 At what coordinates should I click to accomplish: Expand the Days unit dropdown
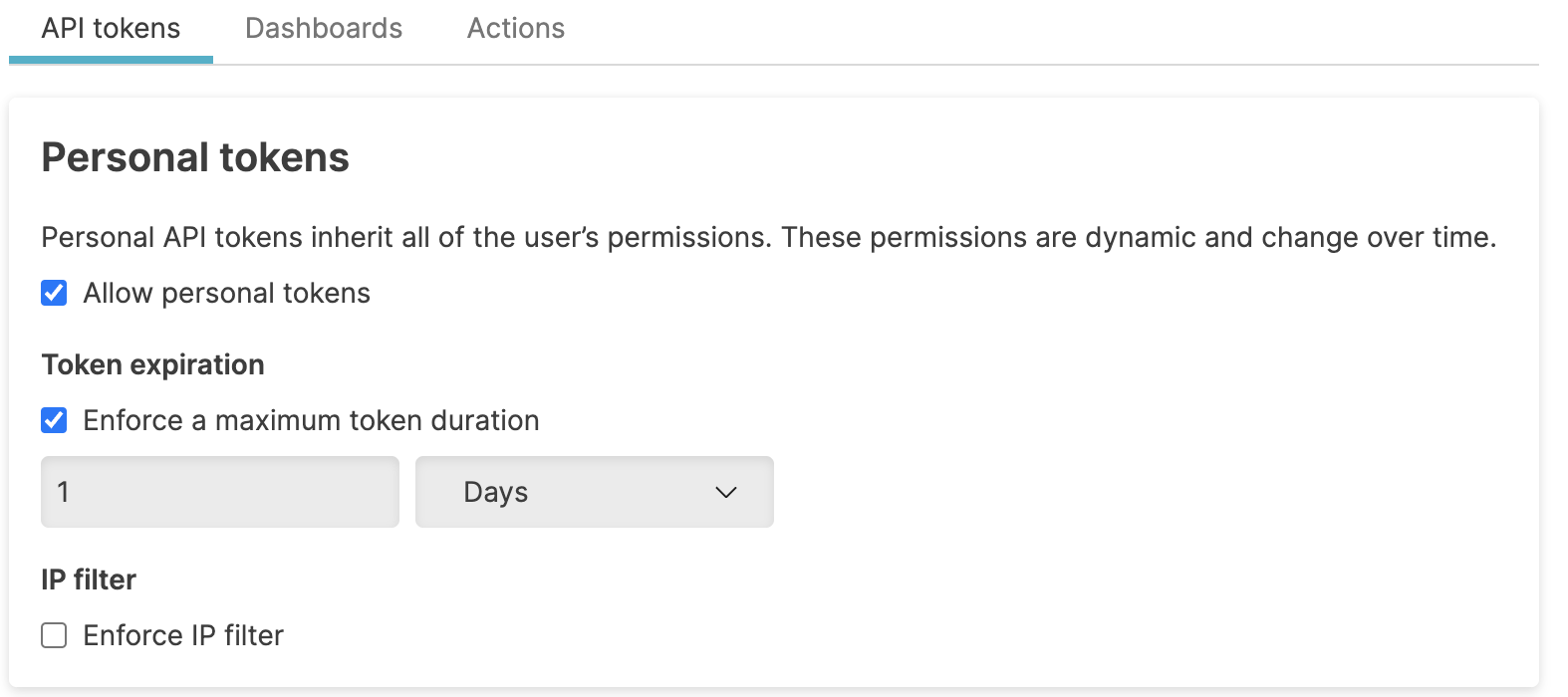(594, 492)
